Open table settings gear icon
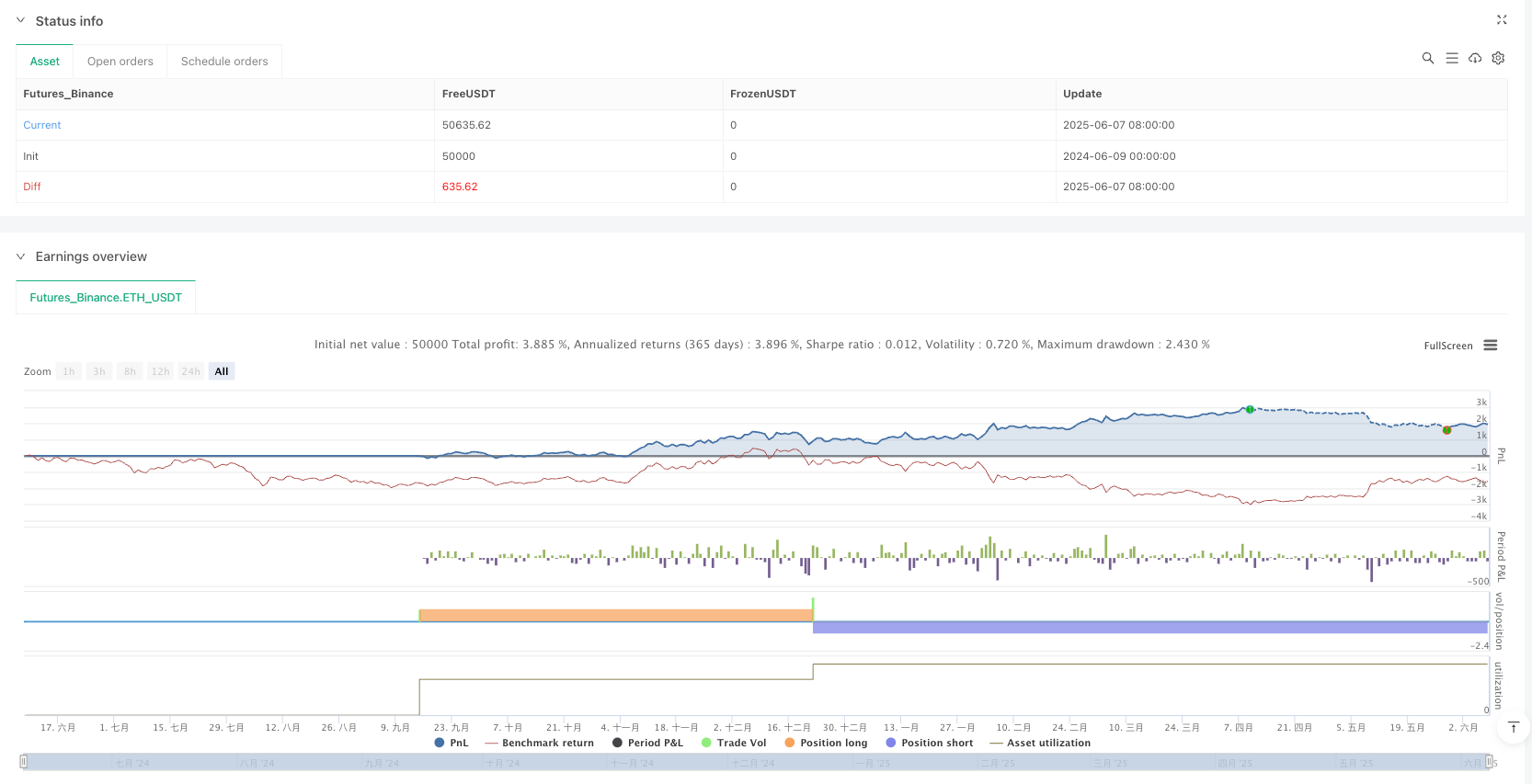 1498,58
